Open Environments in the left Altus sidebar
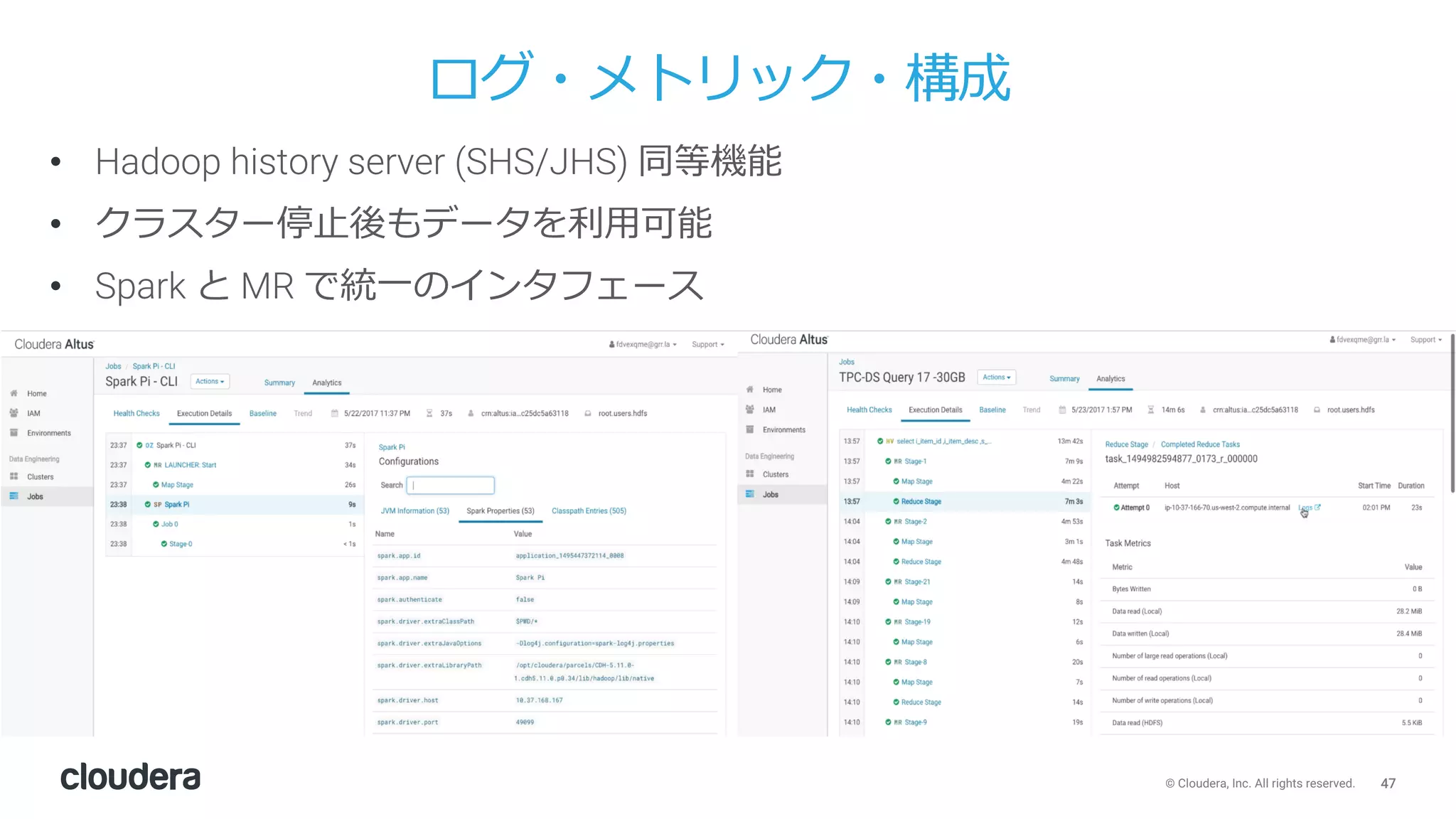The image size is (1456, 819). pyautogui.click(x=49, y=434)
